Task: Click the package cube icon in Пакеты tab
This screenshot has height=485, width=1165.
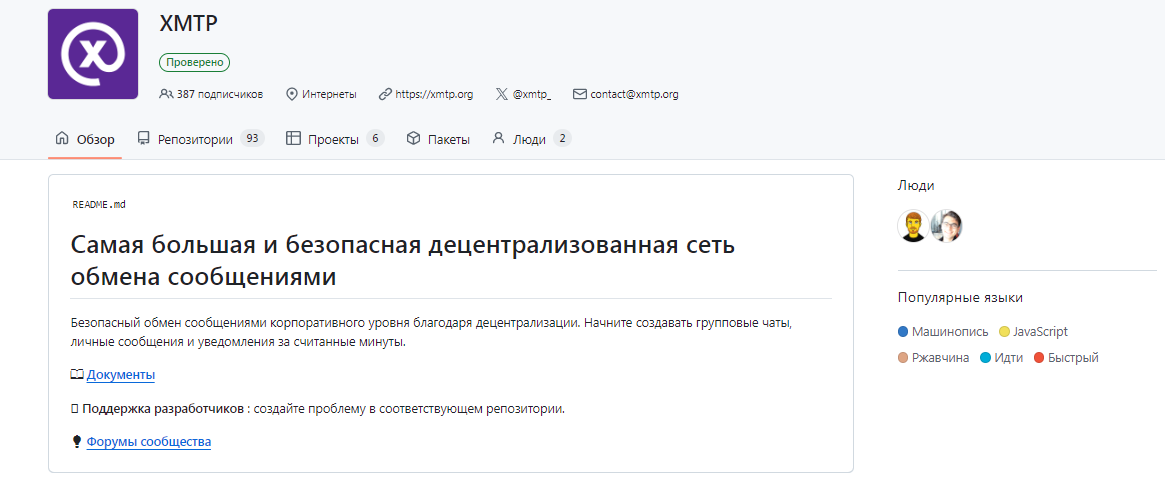Action: click(x=414, y=139)
